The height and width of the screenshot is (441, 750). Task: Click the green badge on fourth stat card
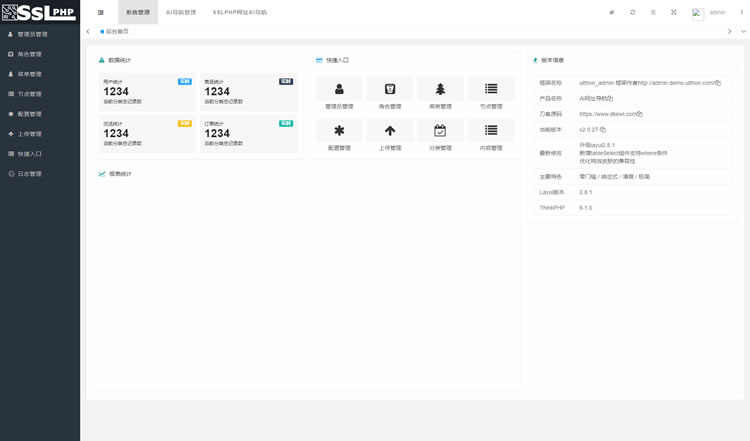[x=286, y=123]
